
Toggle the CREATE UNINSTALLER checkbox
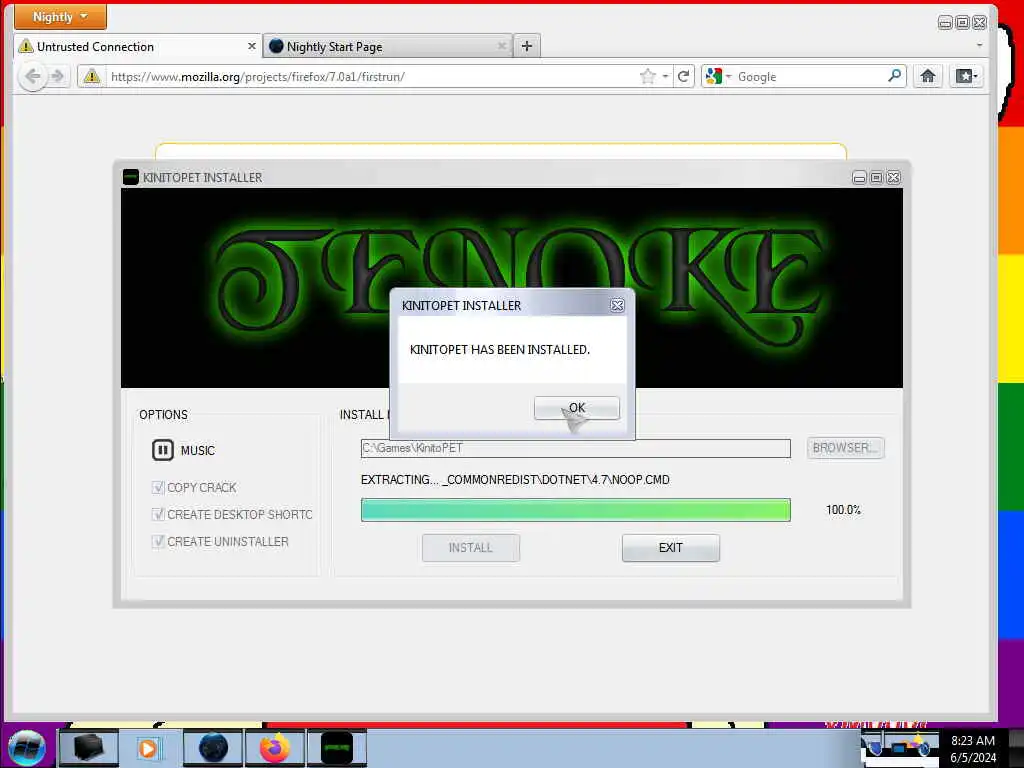(157, 541)
